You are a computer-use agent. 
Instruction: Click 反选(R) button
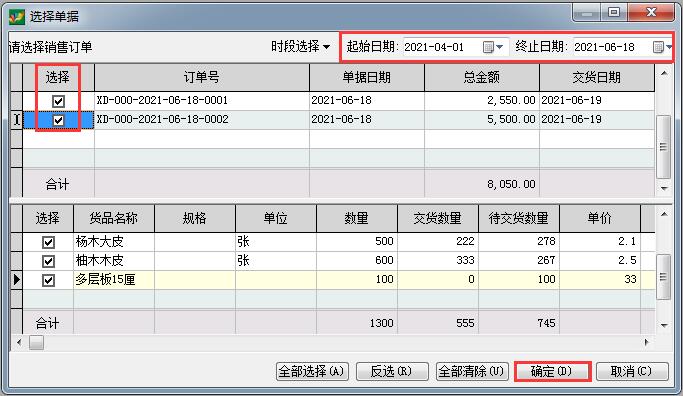tap(391, 372)
